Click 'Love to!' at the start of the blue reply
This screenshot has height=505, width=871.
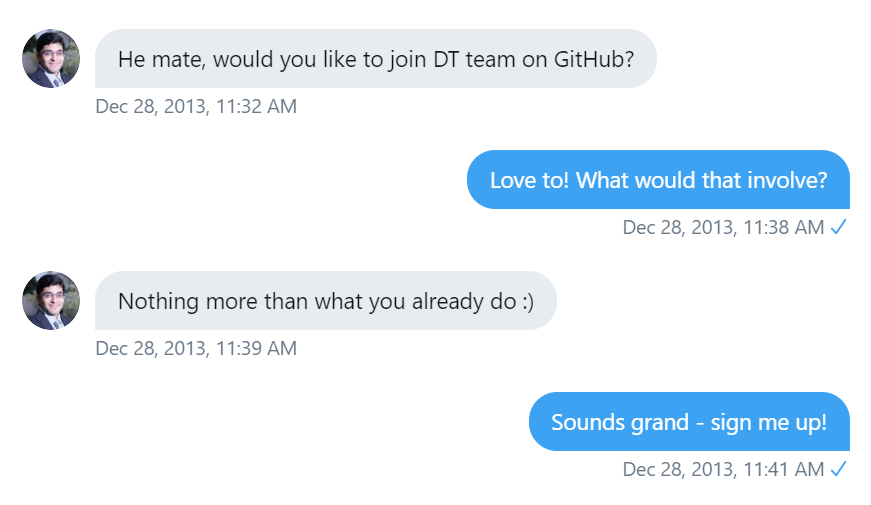coord(529,180)
